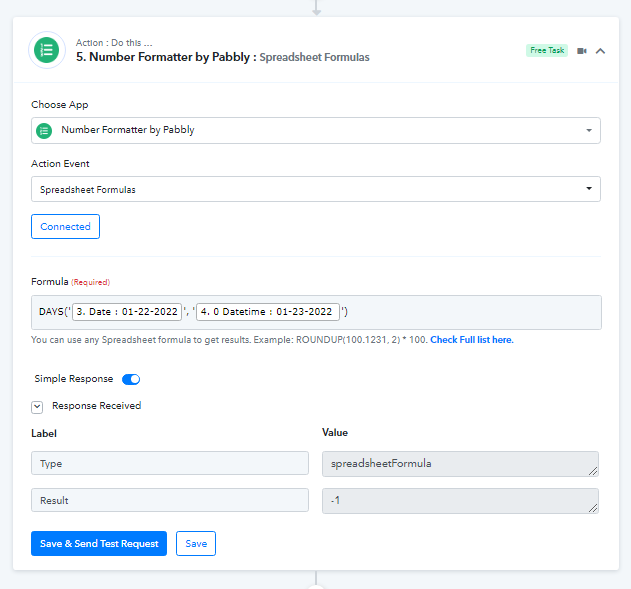Click the Free Task badge
This screenshot has width=631, height=589.
[x=547, y=50]
